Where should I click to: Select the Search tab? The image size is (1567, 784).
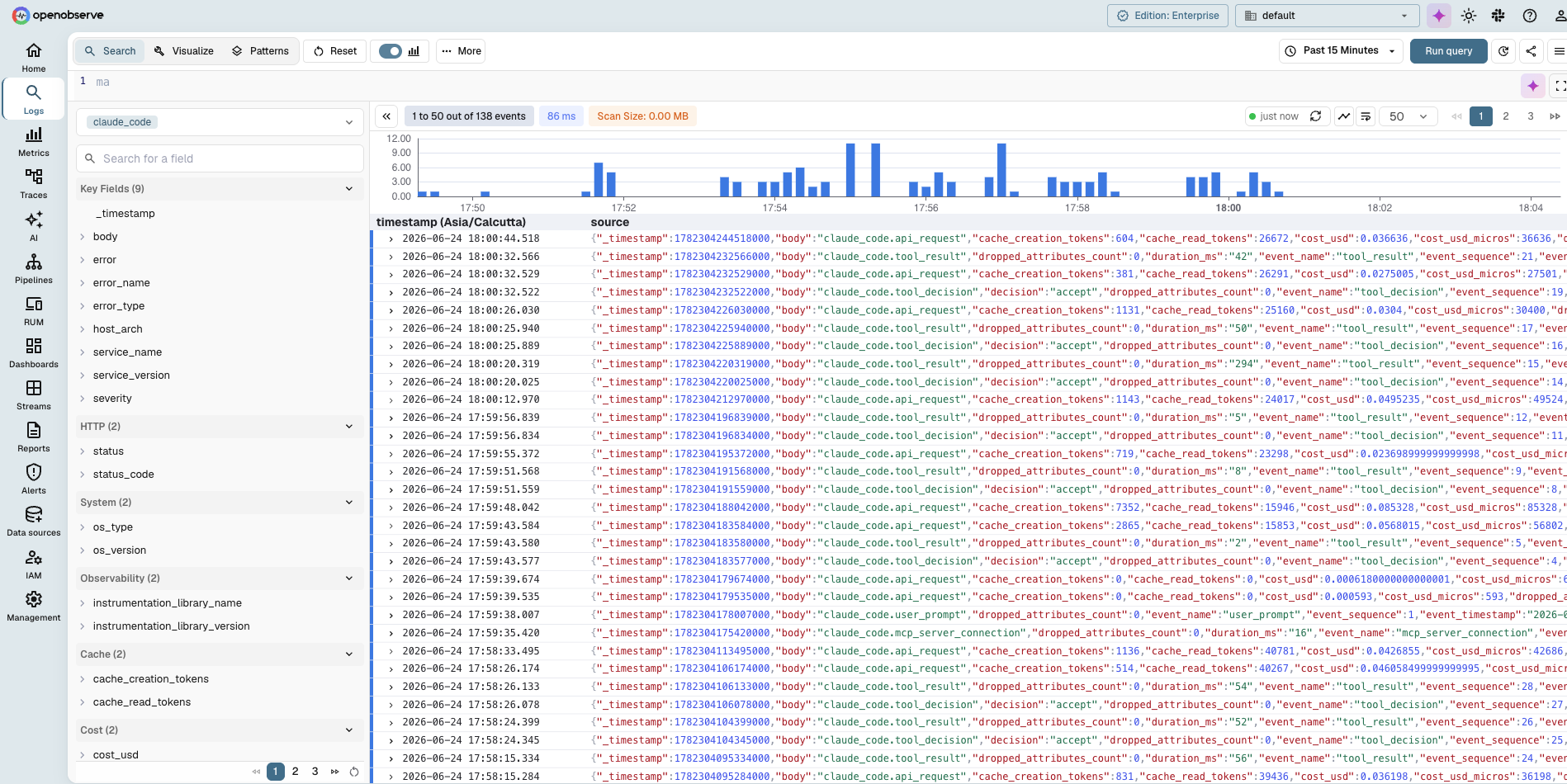click(110, 51)
